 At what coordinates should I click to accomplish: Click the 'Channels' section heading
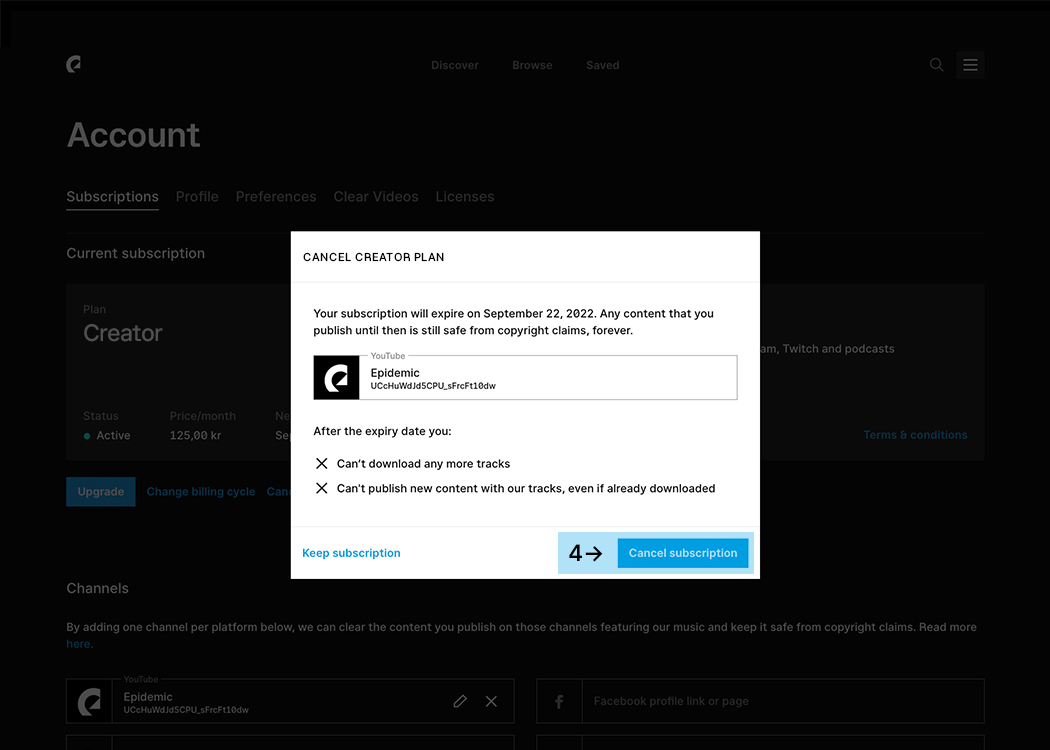click(97, 588)
